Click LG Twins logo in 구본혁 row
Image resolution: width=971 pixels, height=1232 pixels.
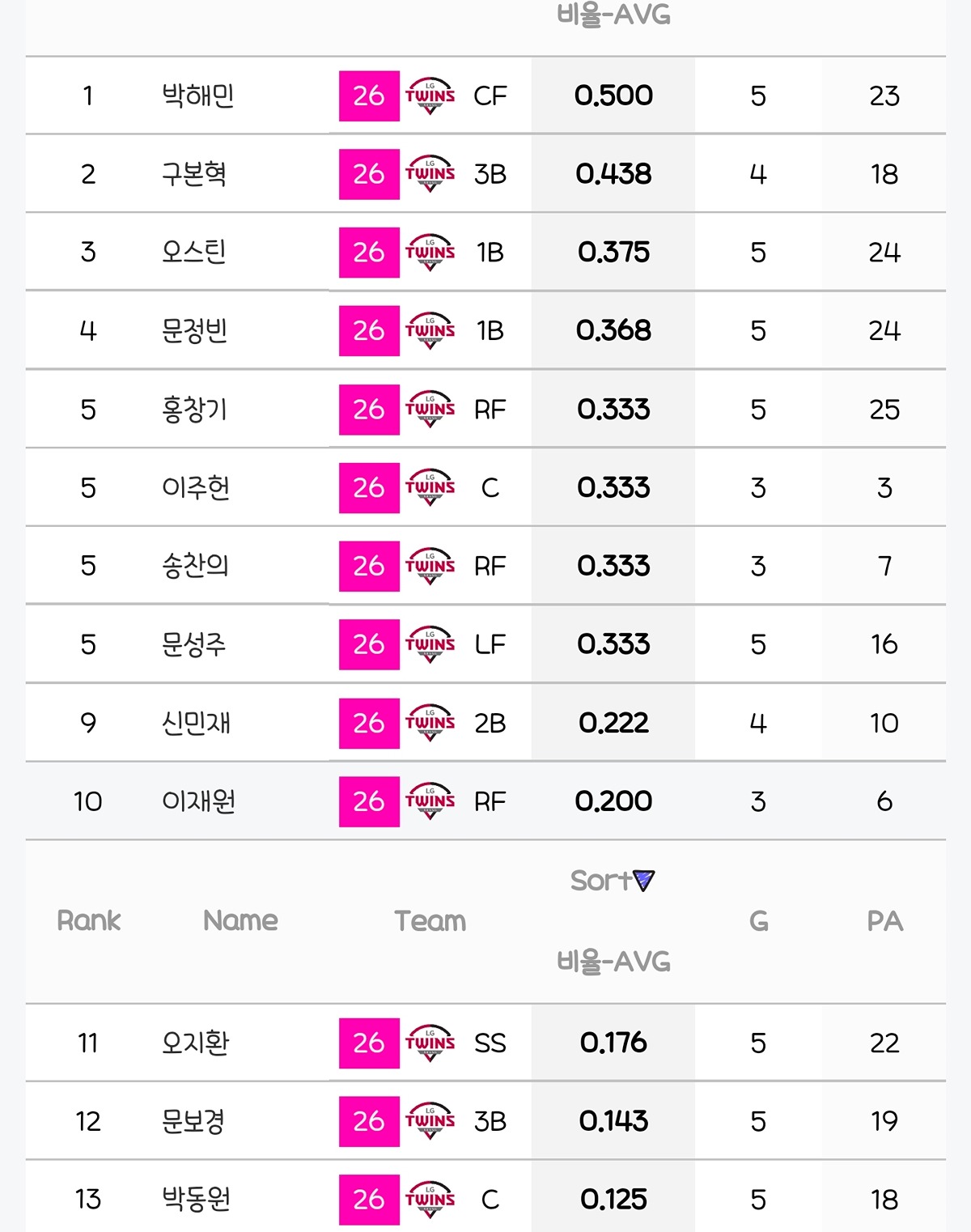430,174
